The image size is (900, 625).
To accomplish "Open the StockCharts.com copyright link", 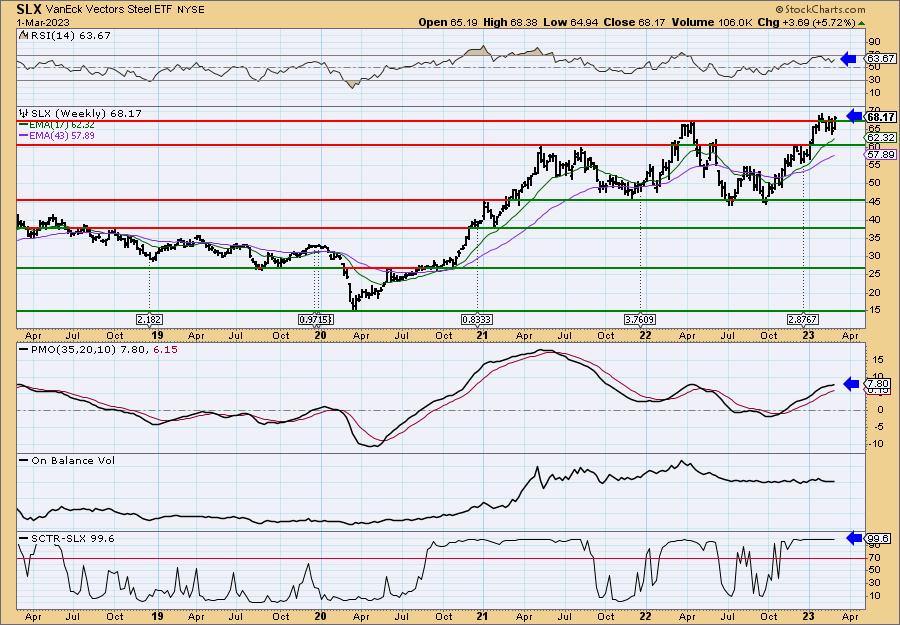I will tap(820, 9).
